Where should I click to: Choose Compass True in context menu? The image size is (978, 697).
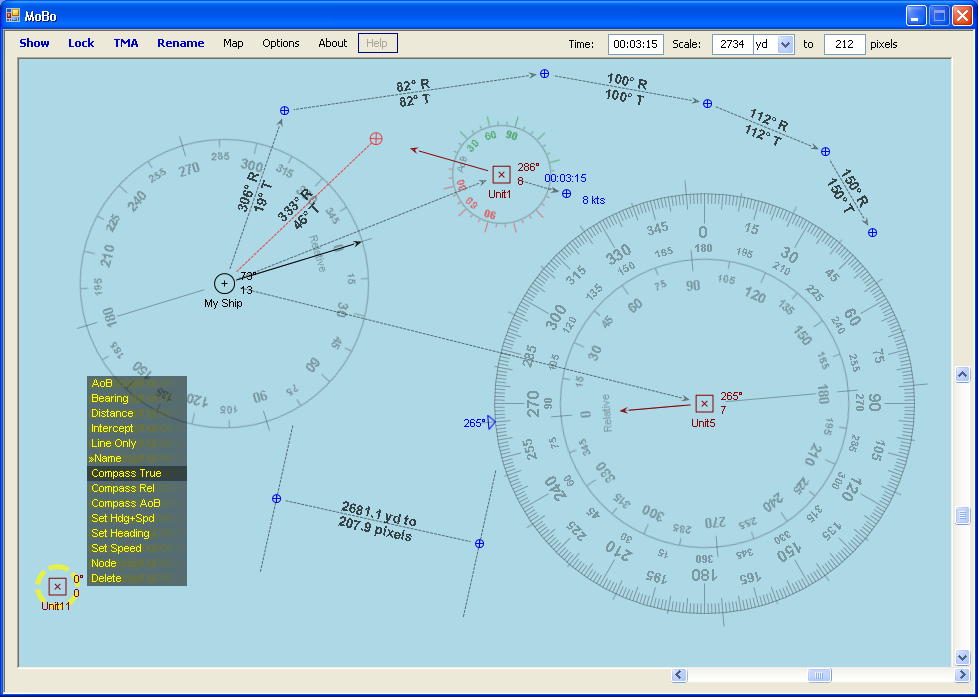pyautogui.click(x=126, y=473)
